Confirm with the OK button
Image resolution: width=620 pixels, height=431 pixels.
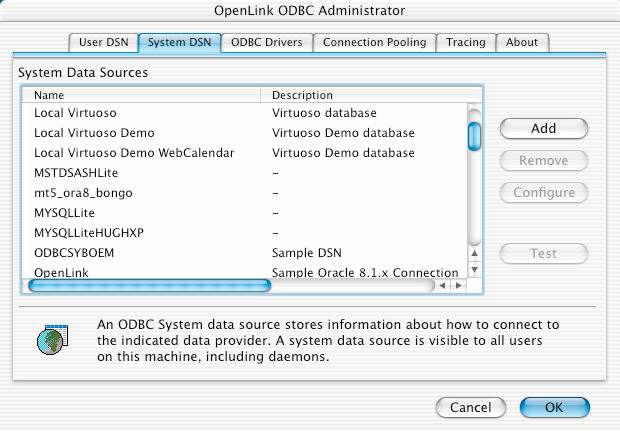point(554,407)
